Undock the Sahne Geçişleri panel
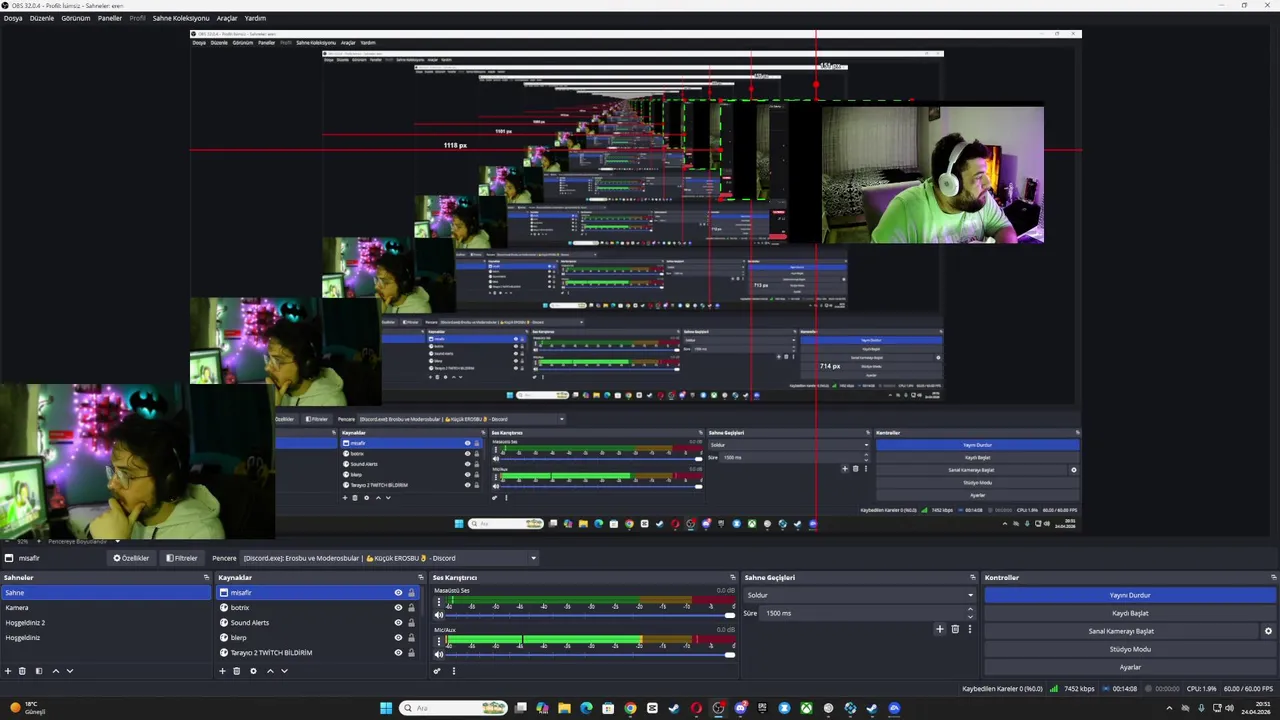 point(972,577)
